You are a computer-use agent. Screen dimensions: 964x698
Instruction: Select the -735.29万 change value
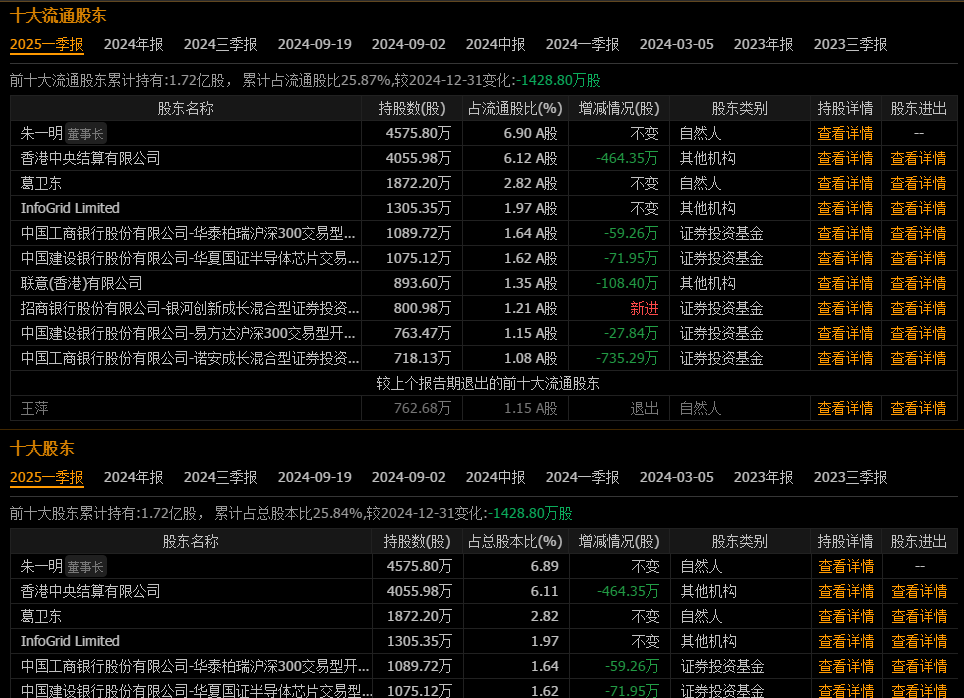(x=626, y=359)
